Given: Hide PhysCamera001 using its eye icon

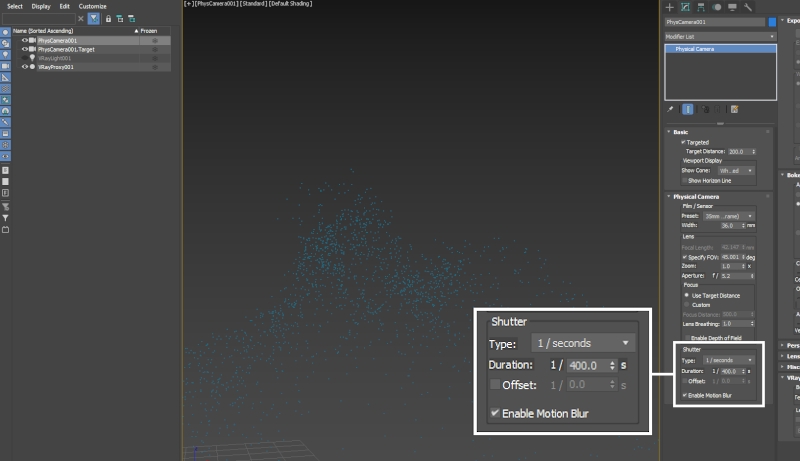Looking at the screenshot, I should 24,40.
